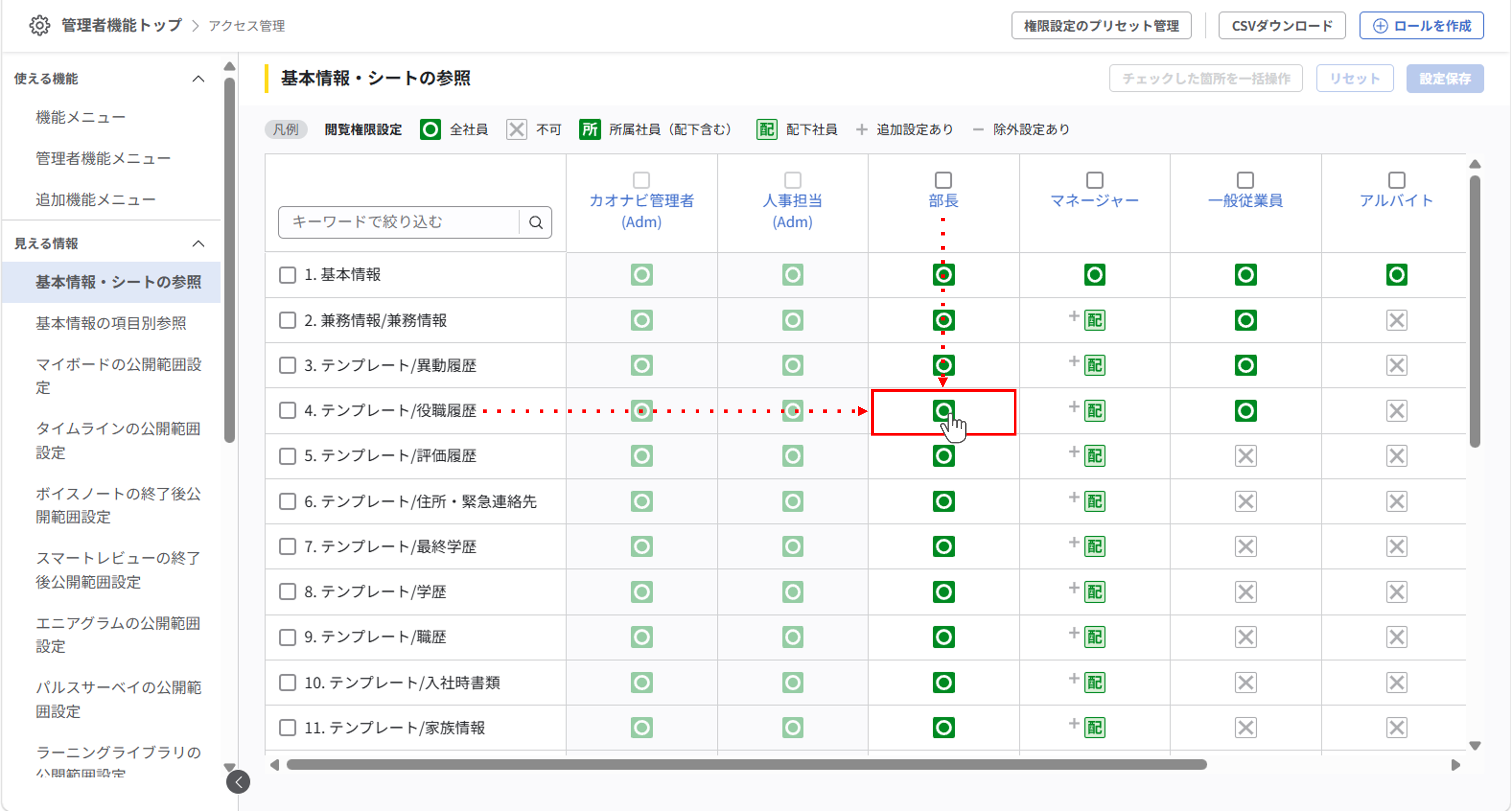Open 管理者機能メニュー in the sidebar
The width and height of the screenshot is (1512, 811).
click(x=103, y=158)
